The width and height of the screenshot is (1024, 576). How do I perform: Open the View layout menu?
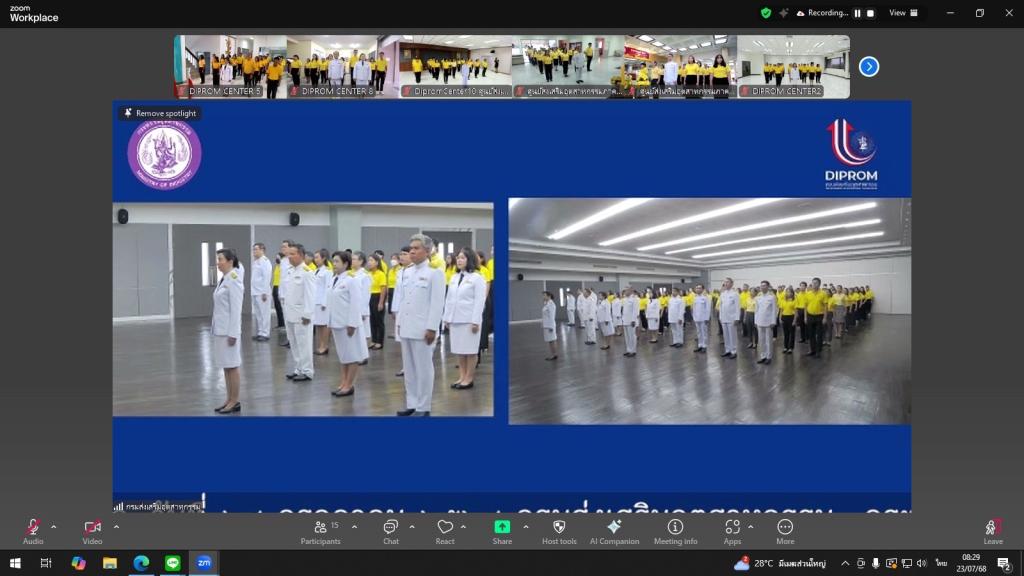903,13
